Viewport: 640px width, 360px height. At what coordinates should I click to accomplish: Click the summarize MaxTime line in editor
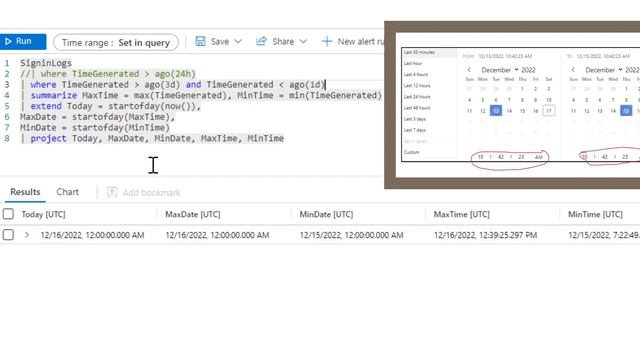pos(201,95)
